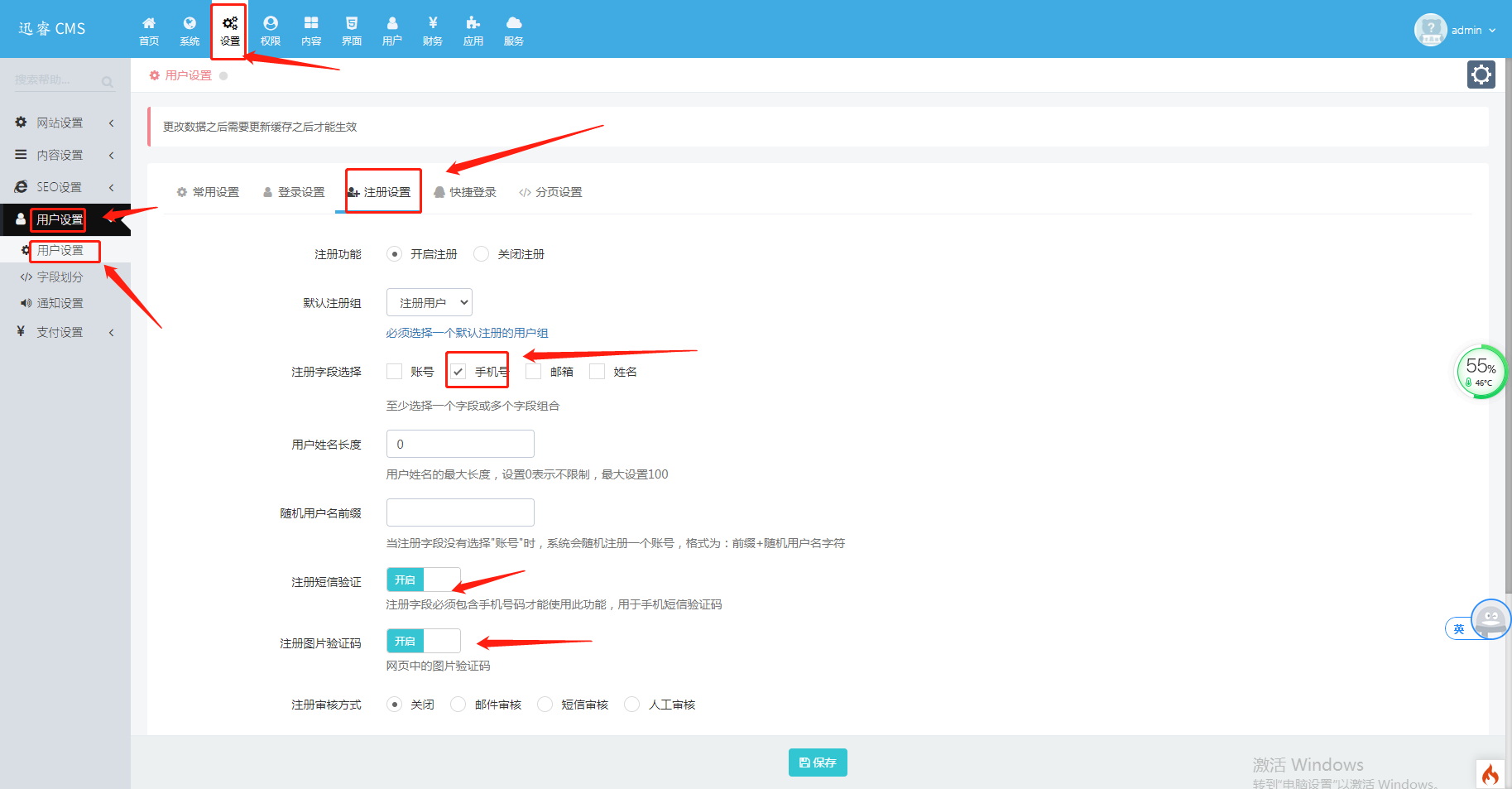Switch to the 快捷登录 tab
Screen dimensions: 1512x789
(465, 192)
